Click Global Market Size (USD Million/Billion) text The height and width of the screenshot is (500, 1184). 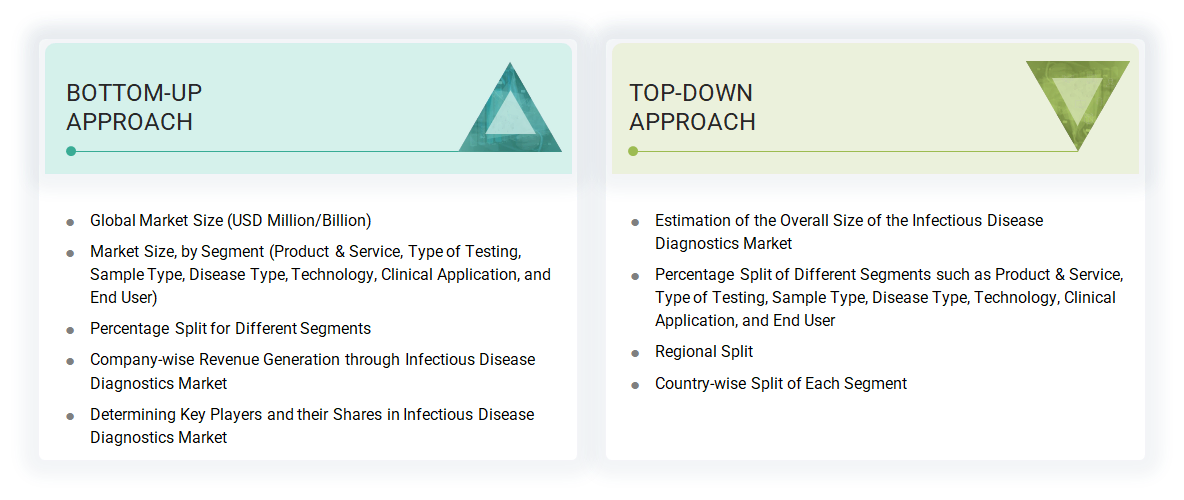click(x=230, y=221)
